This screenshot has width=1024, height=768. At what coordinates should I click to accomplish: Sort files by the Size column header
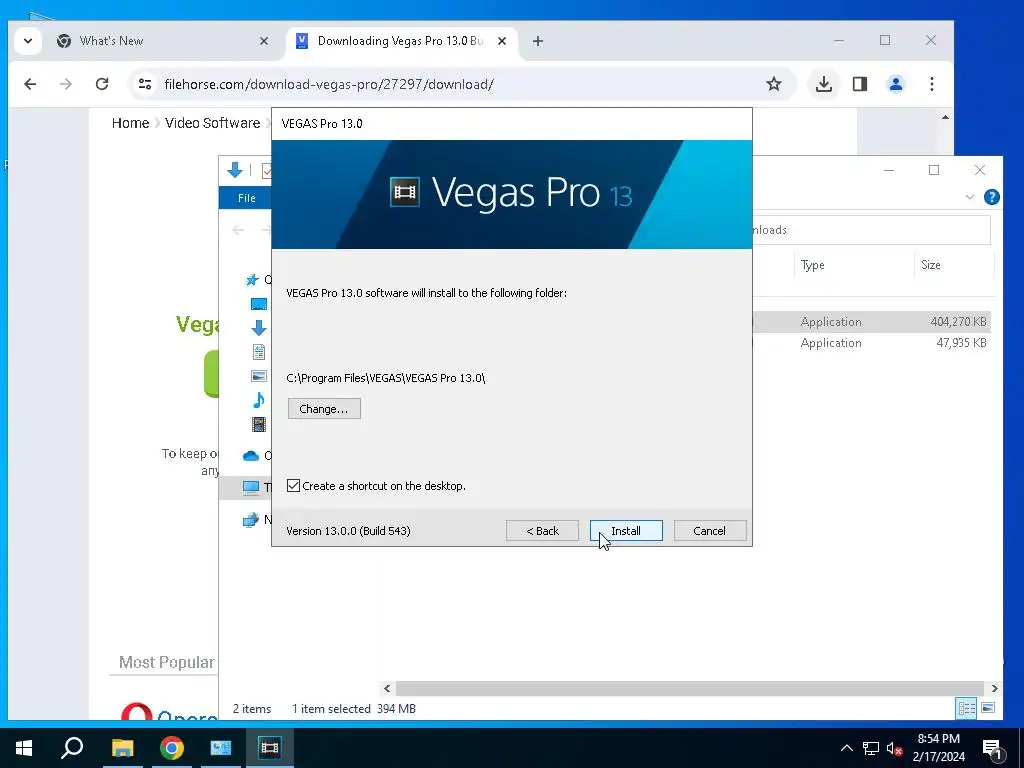pos(931,265)
